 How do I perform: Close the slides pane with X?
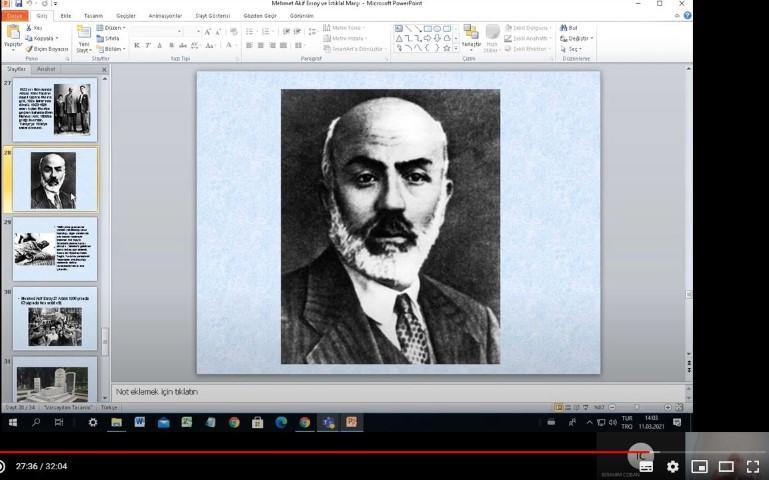click(x=104, y=70)
